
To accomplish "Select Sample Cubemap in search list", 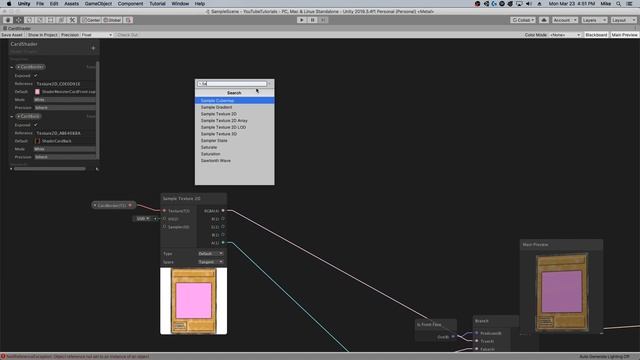I will [x=235, y=100].
